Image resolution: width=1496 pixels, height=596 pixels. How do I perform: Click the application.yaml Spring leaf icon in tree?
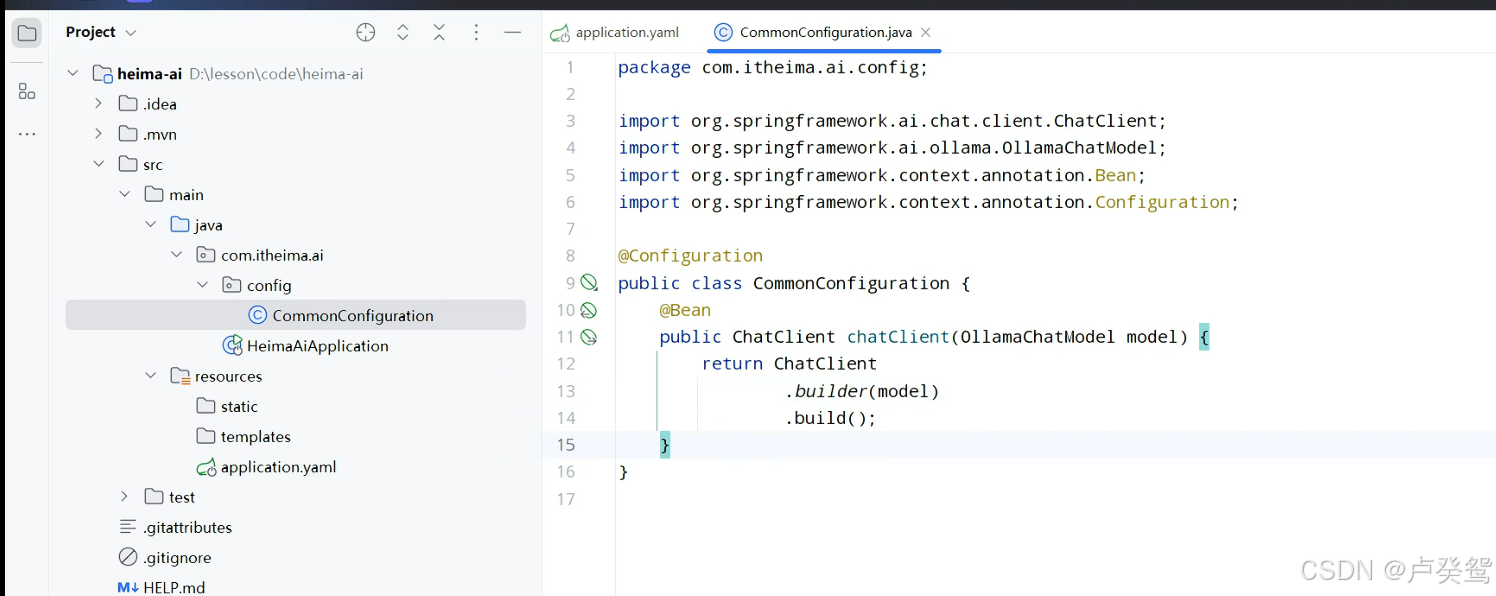(206, 467)
